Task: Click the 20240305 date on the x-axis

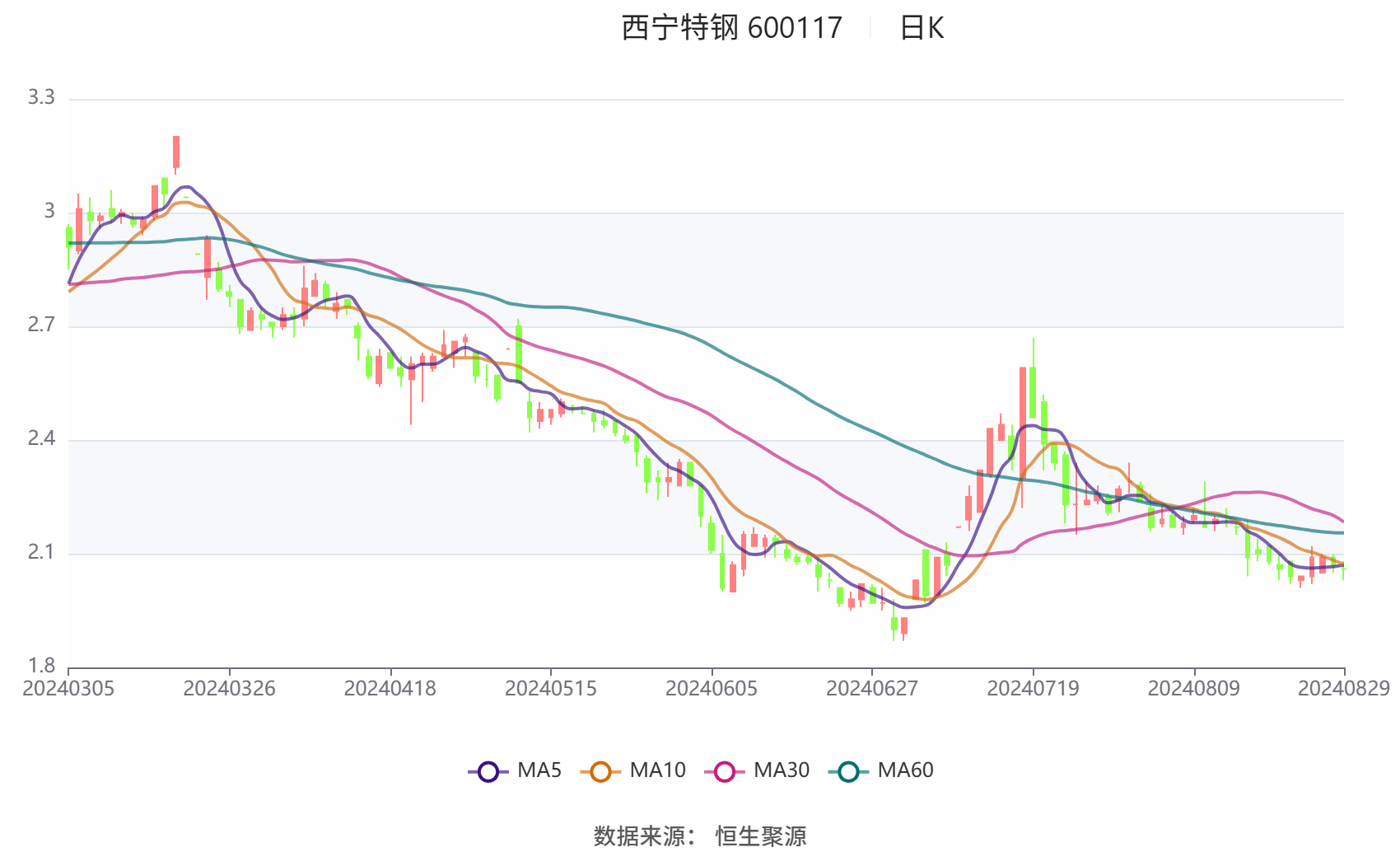Action: click(x=68, y=688)
